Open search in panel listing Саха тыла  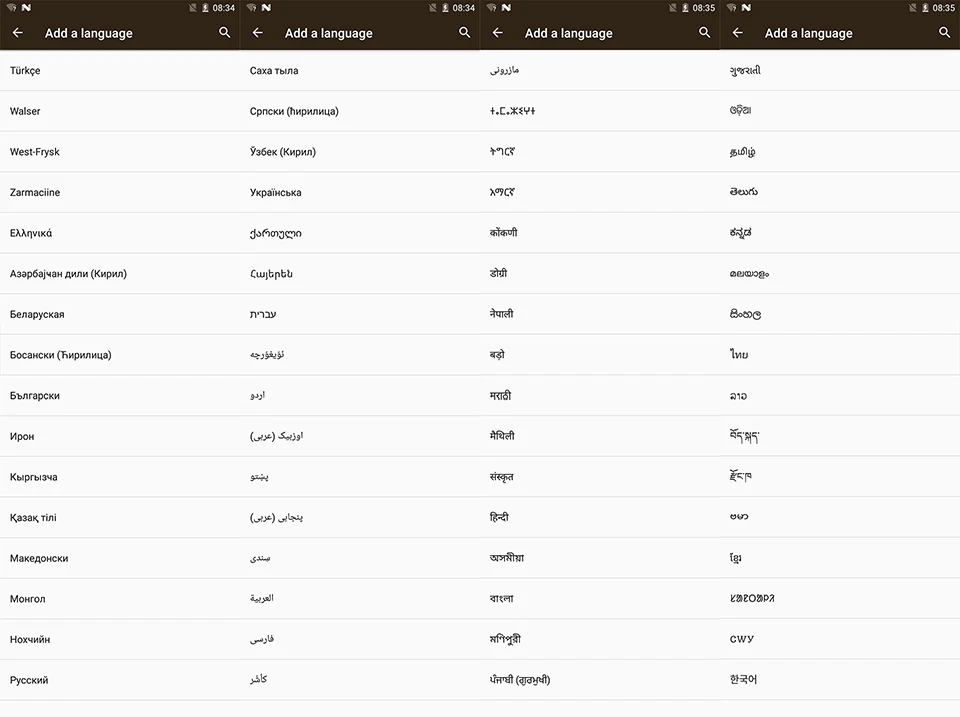point(465,33)
